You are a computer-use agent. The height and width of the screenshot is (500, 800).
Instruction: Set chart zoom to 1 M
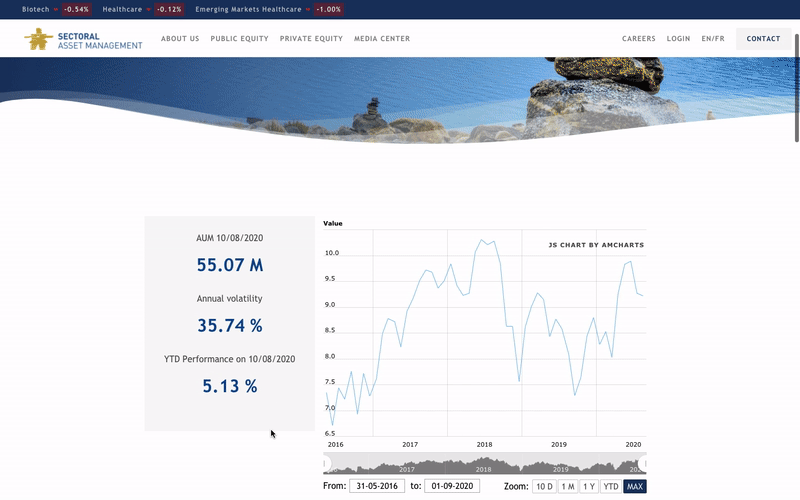click(567, 487)
